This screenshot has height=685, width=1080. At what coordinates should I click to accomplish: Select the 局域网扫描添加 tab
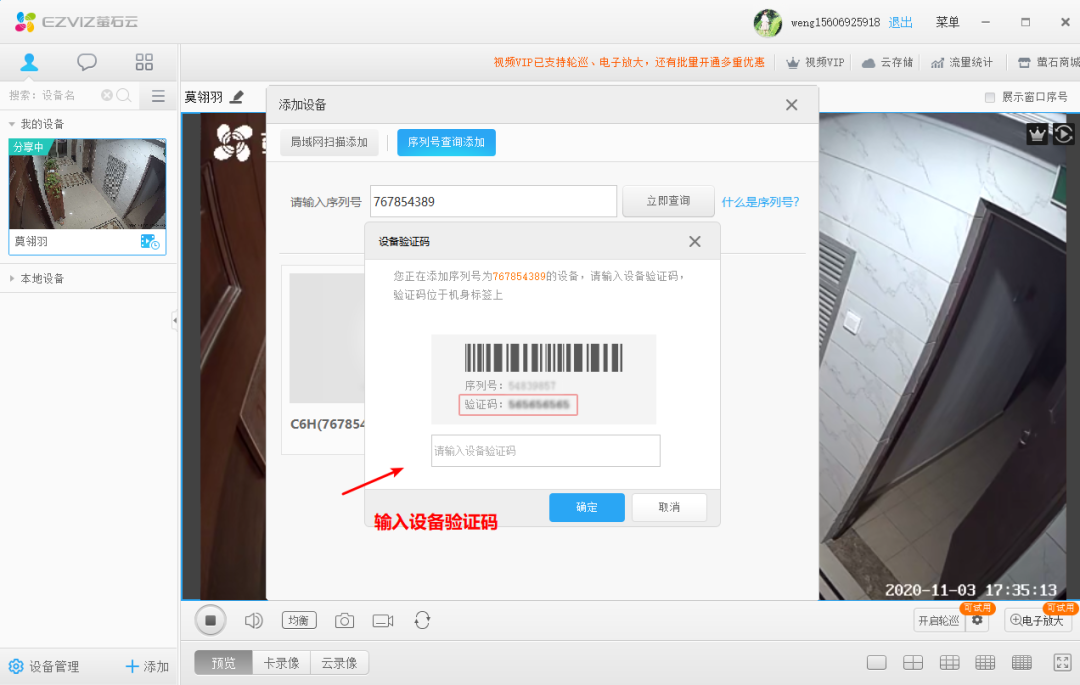(329, 142)
